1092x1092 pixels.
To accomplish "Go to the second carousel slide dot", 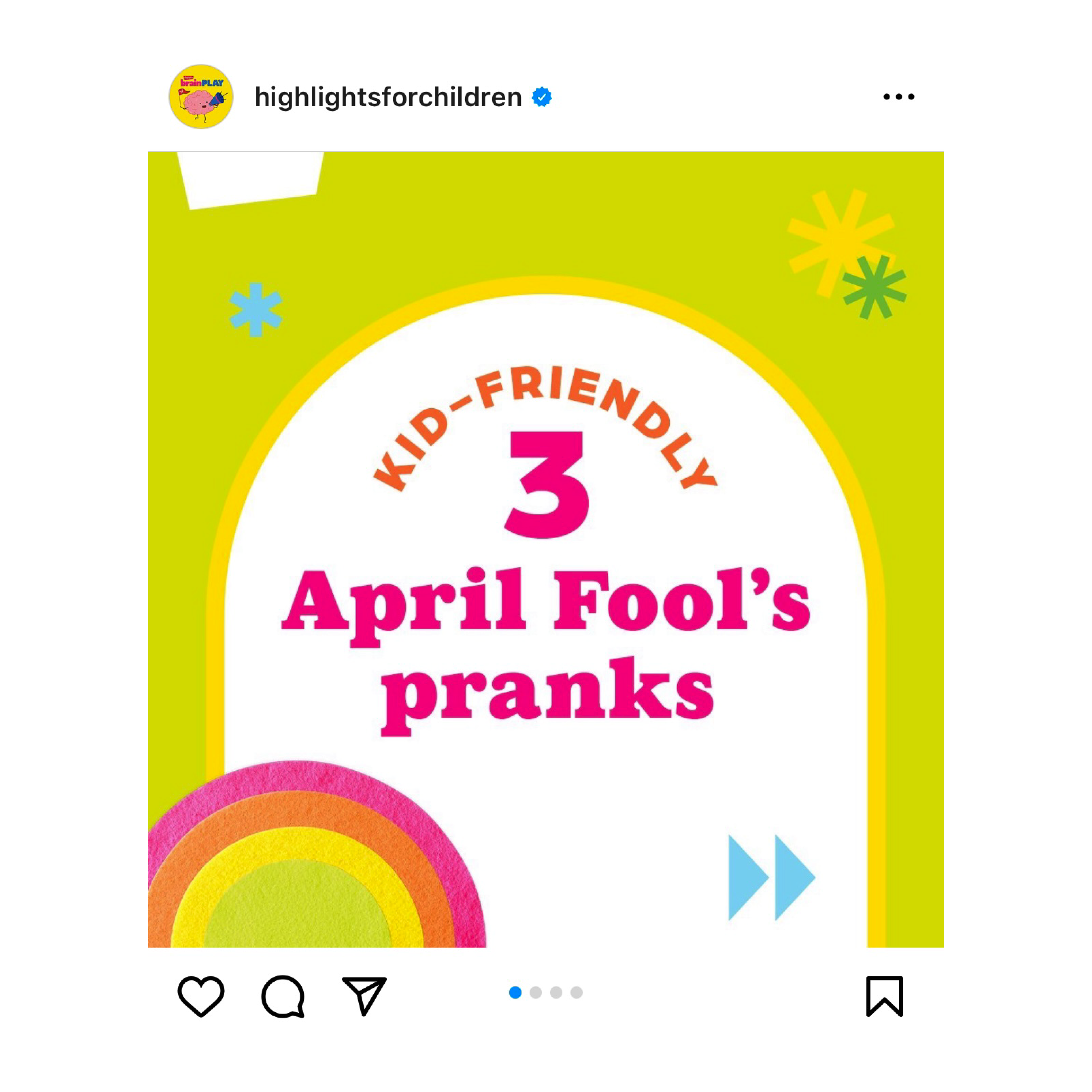I will 536,992.
